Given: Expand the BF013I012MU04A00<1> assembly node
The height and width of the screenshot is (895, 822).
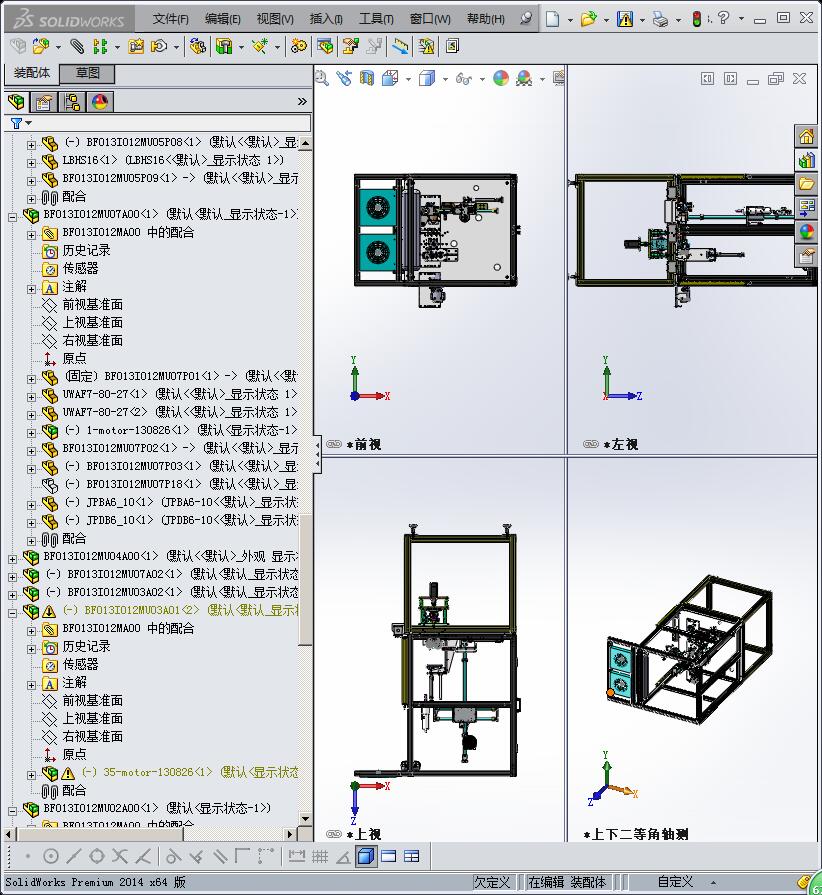Looking at the screenshot, I should pos(13,559).
